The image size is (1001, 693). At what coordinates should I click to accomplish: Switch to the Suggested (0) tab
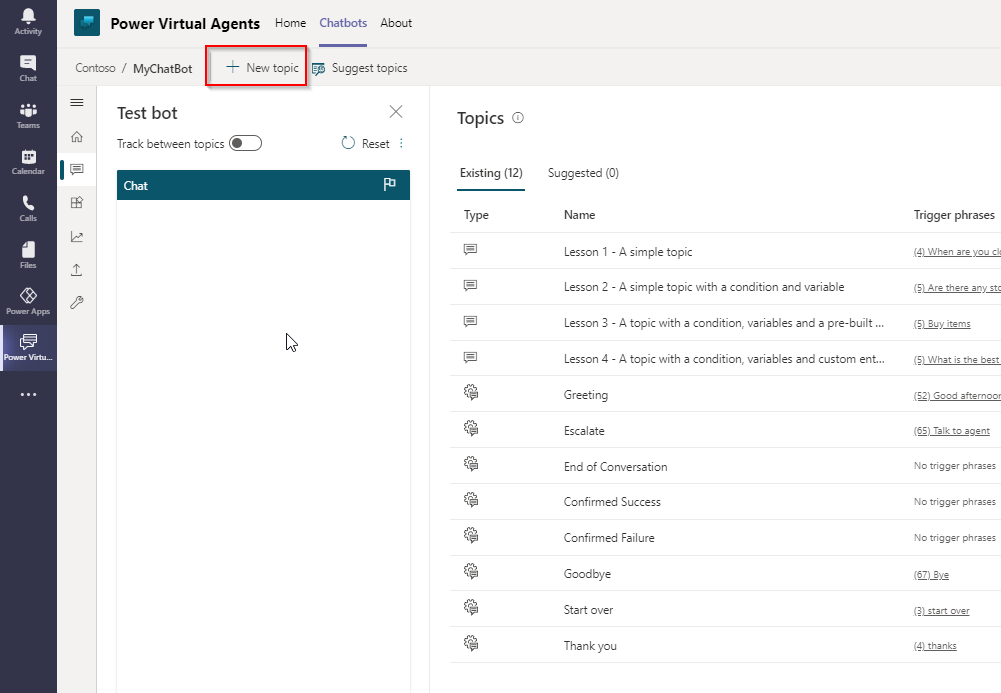click(583, 173)
